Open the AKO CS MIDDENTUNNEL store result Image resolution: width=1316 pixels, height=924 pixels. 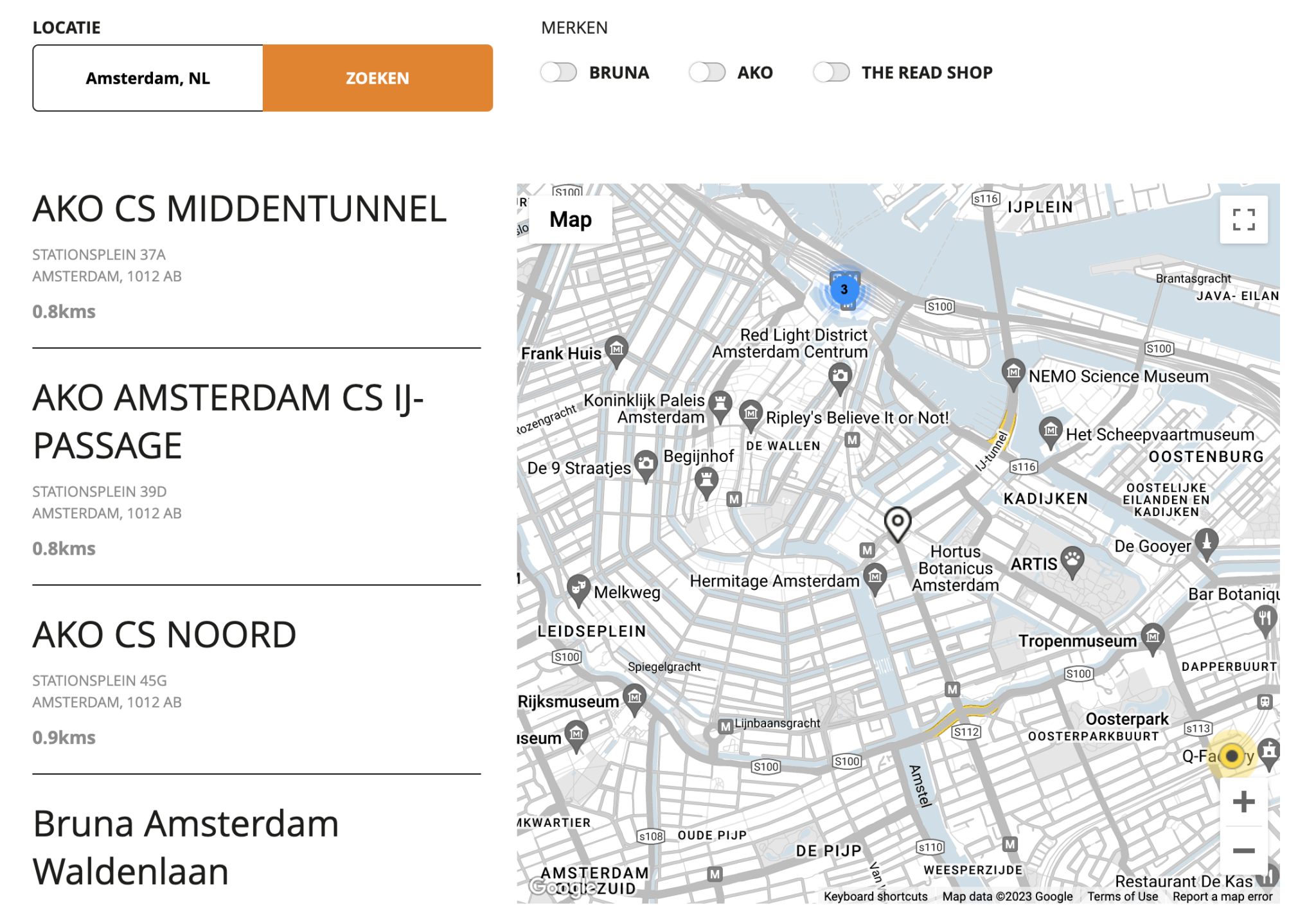239,209
